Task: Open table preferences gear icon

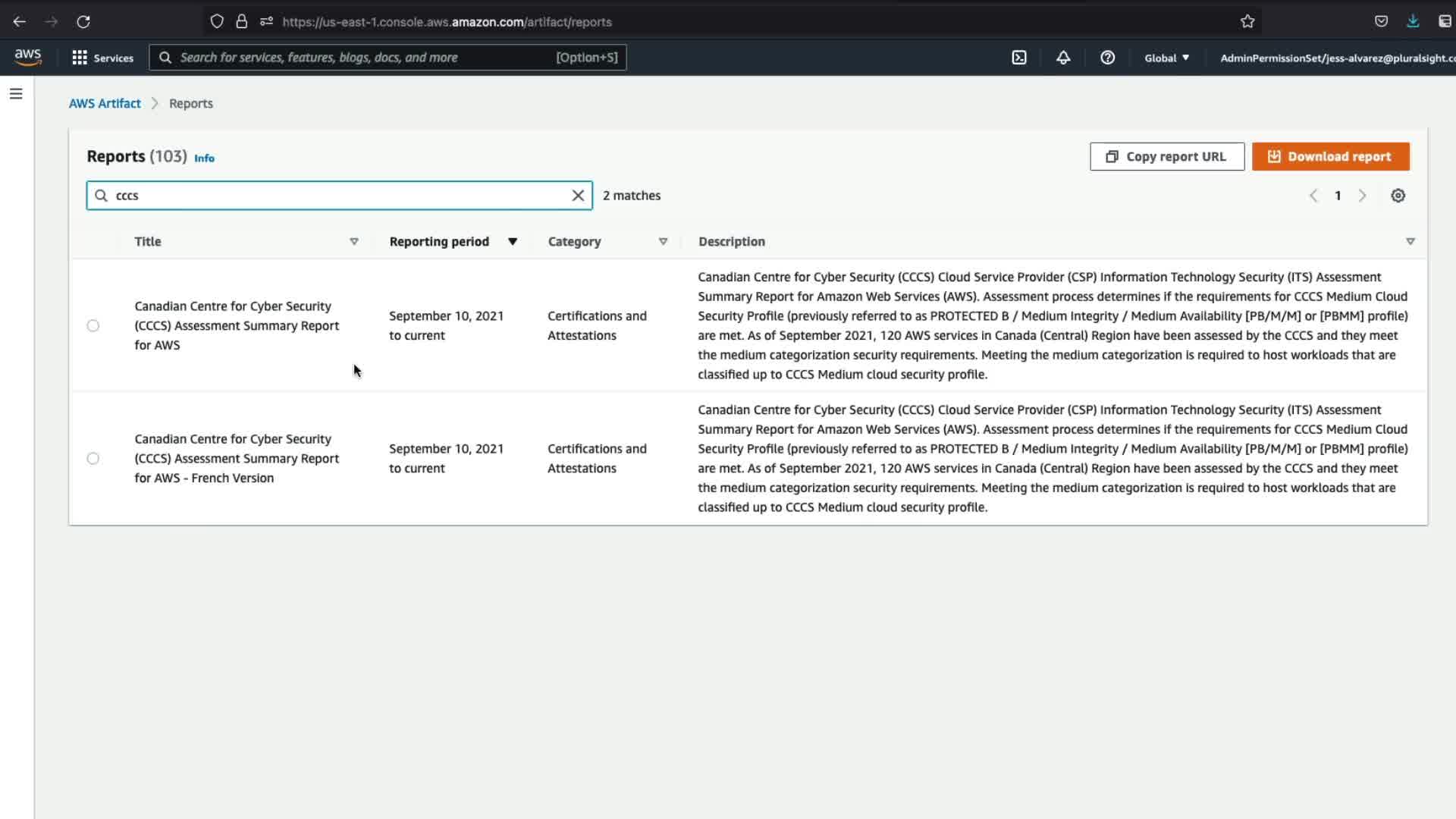Action: click(x=1398, y=196)
